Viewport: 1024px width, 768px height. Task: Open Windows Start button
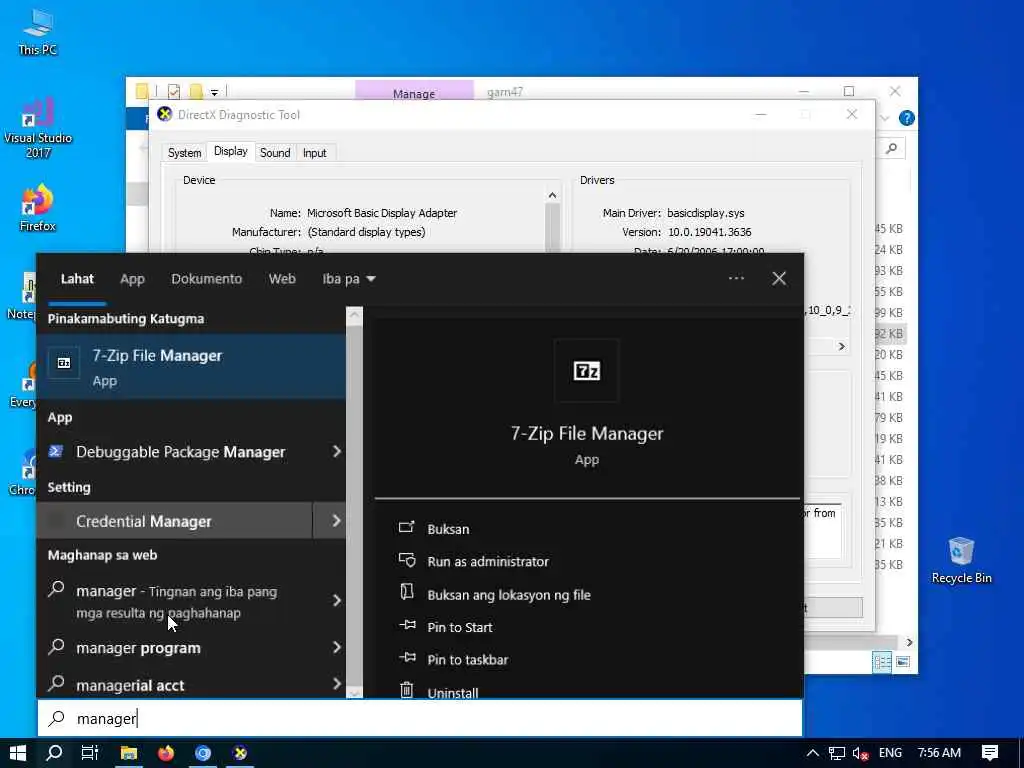(x=18, y=753)
